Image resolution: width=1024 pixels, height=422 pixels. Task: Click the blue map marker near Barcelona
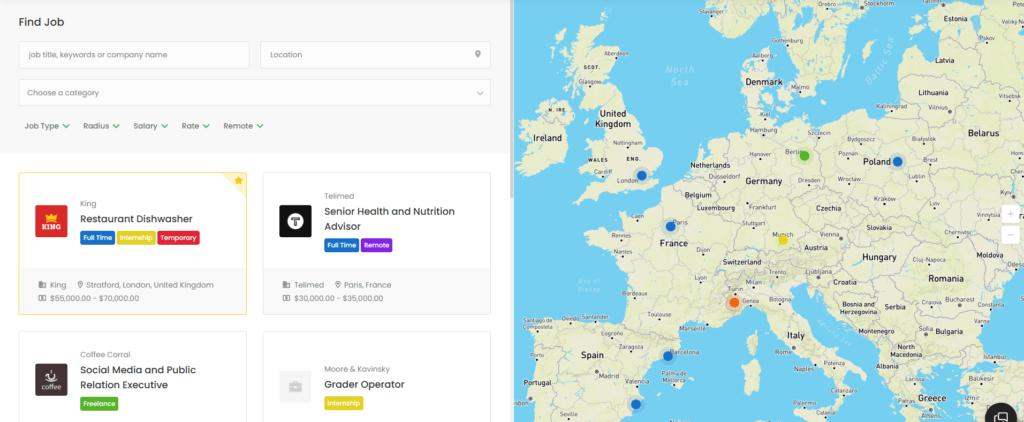(667, 356)
